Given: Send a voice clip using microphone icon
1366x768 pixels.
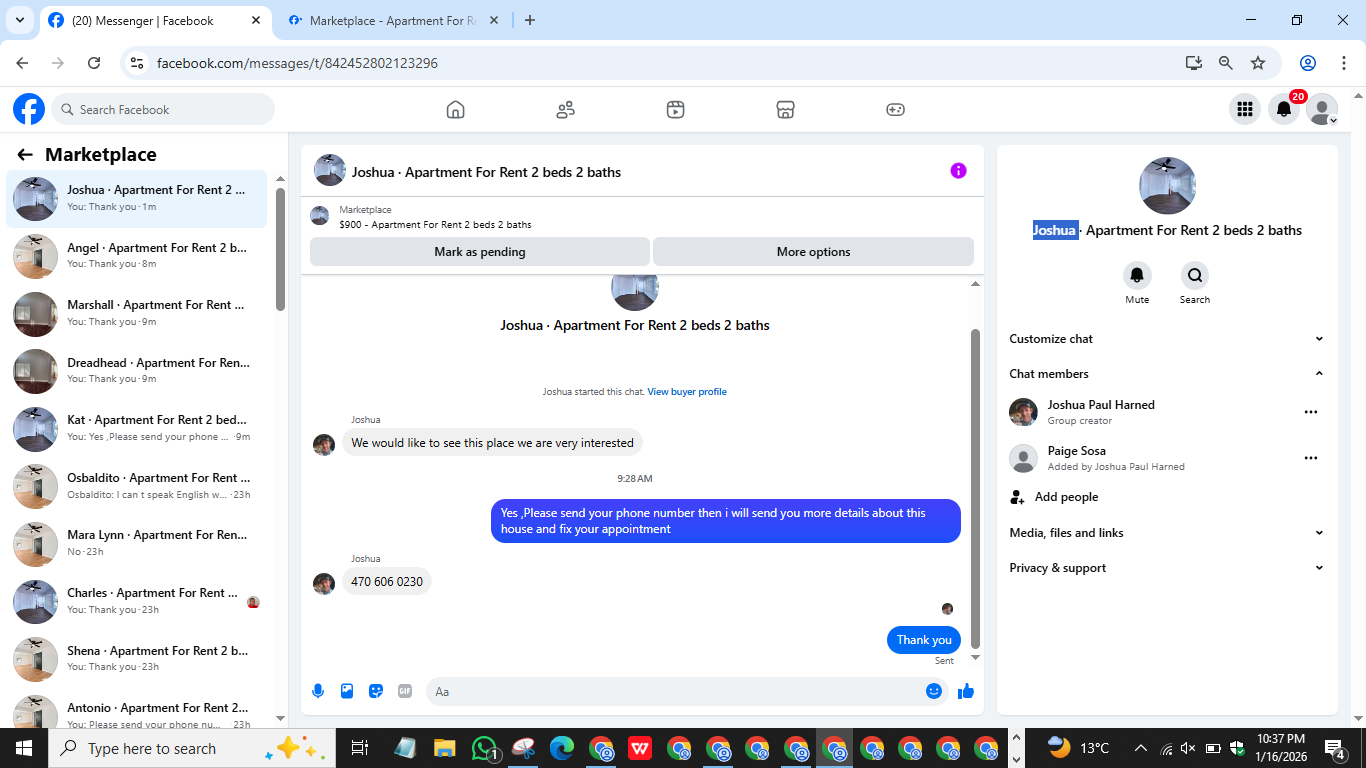Looking at the screenshot, I should point(318,691).
